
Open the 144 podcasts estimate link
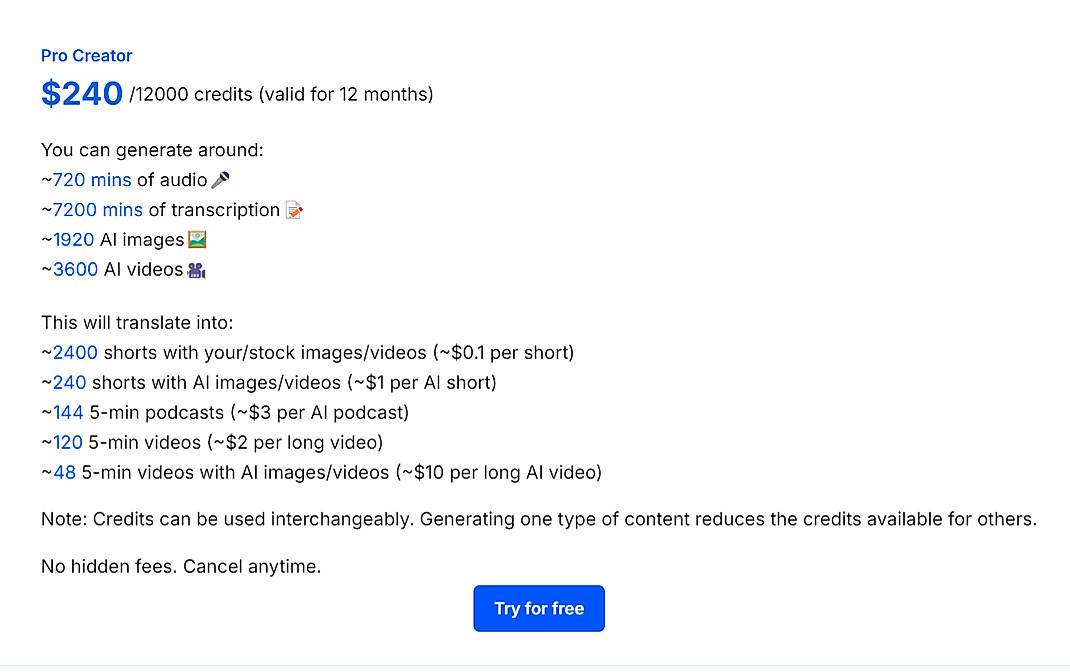pos(67,412)
